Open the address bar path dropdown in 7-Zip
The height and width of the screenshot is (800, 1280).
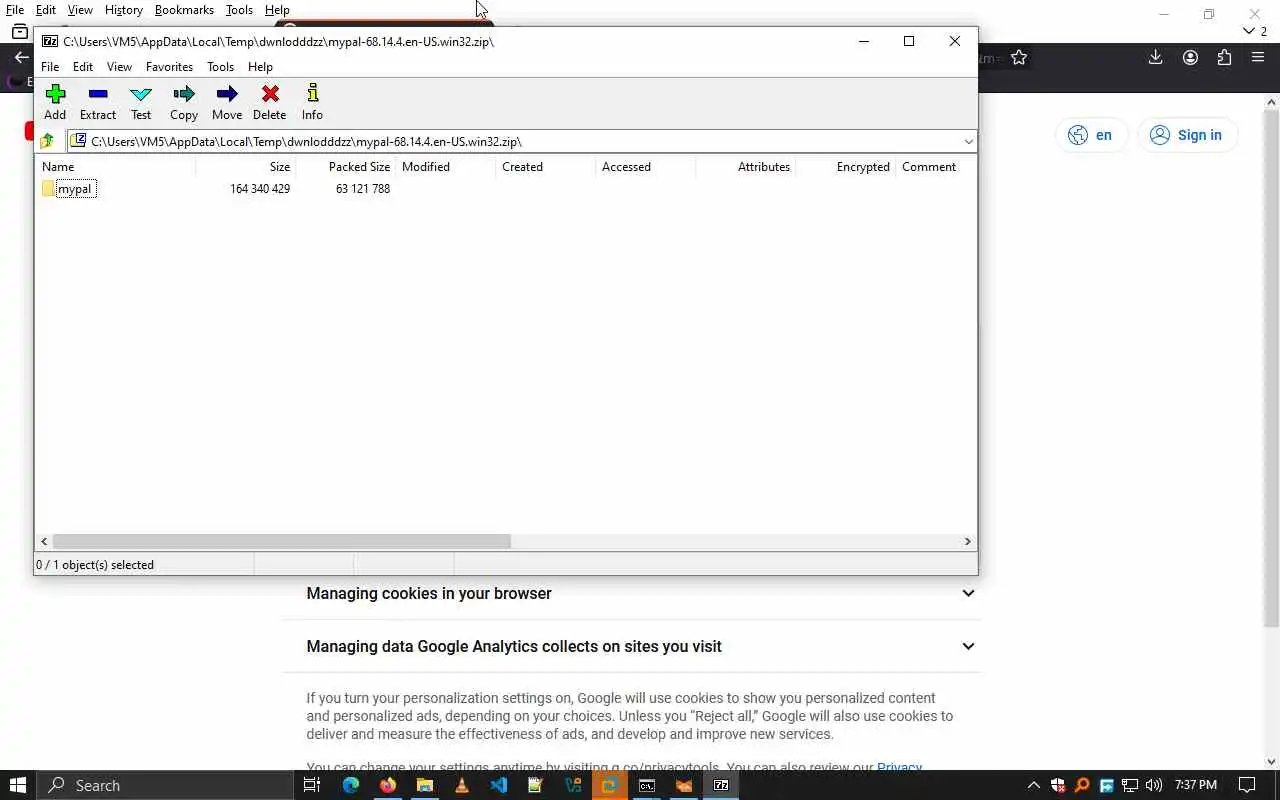968,141
